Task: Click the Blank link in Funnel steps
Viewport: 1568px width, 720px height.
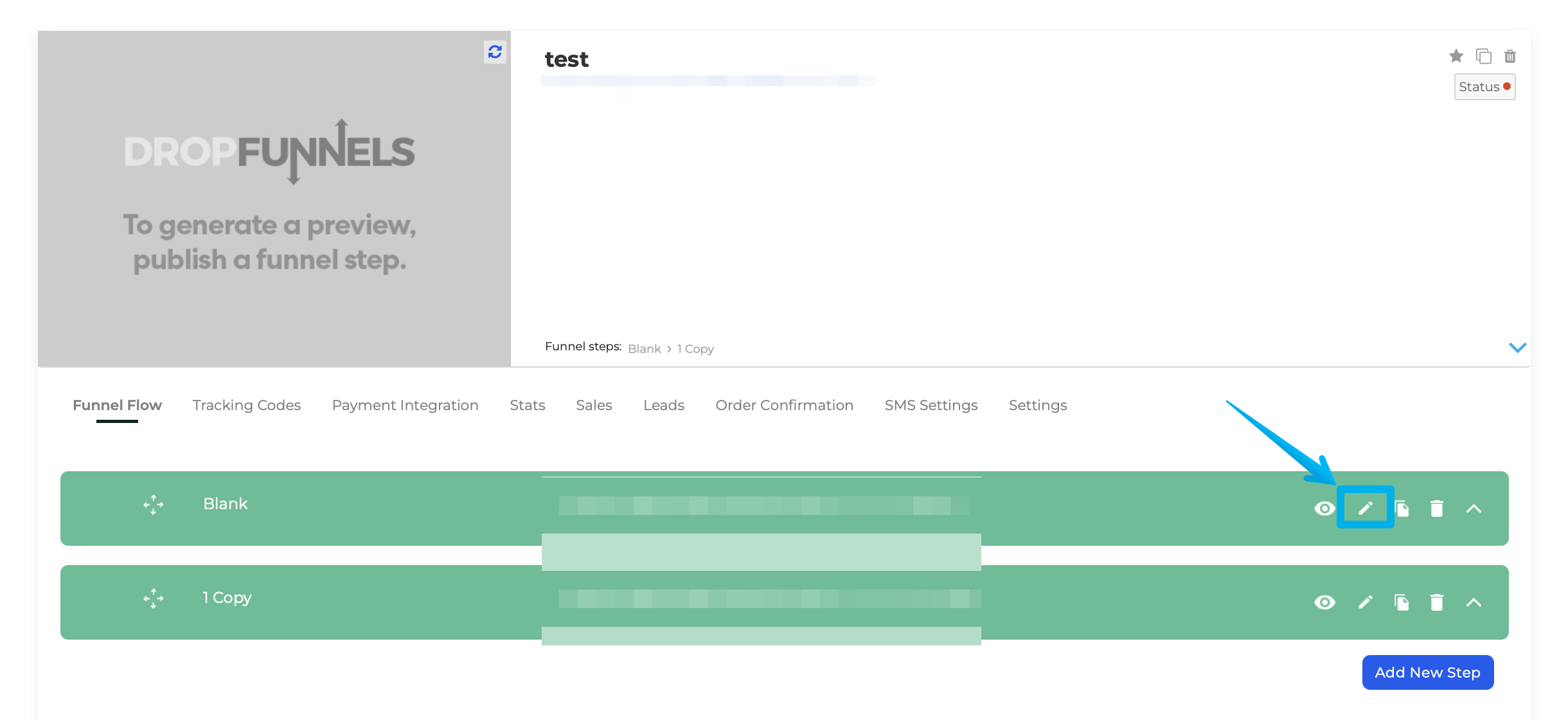Action: [644, 348]
